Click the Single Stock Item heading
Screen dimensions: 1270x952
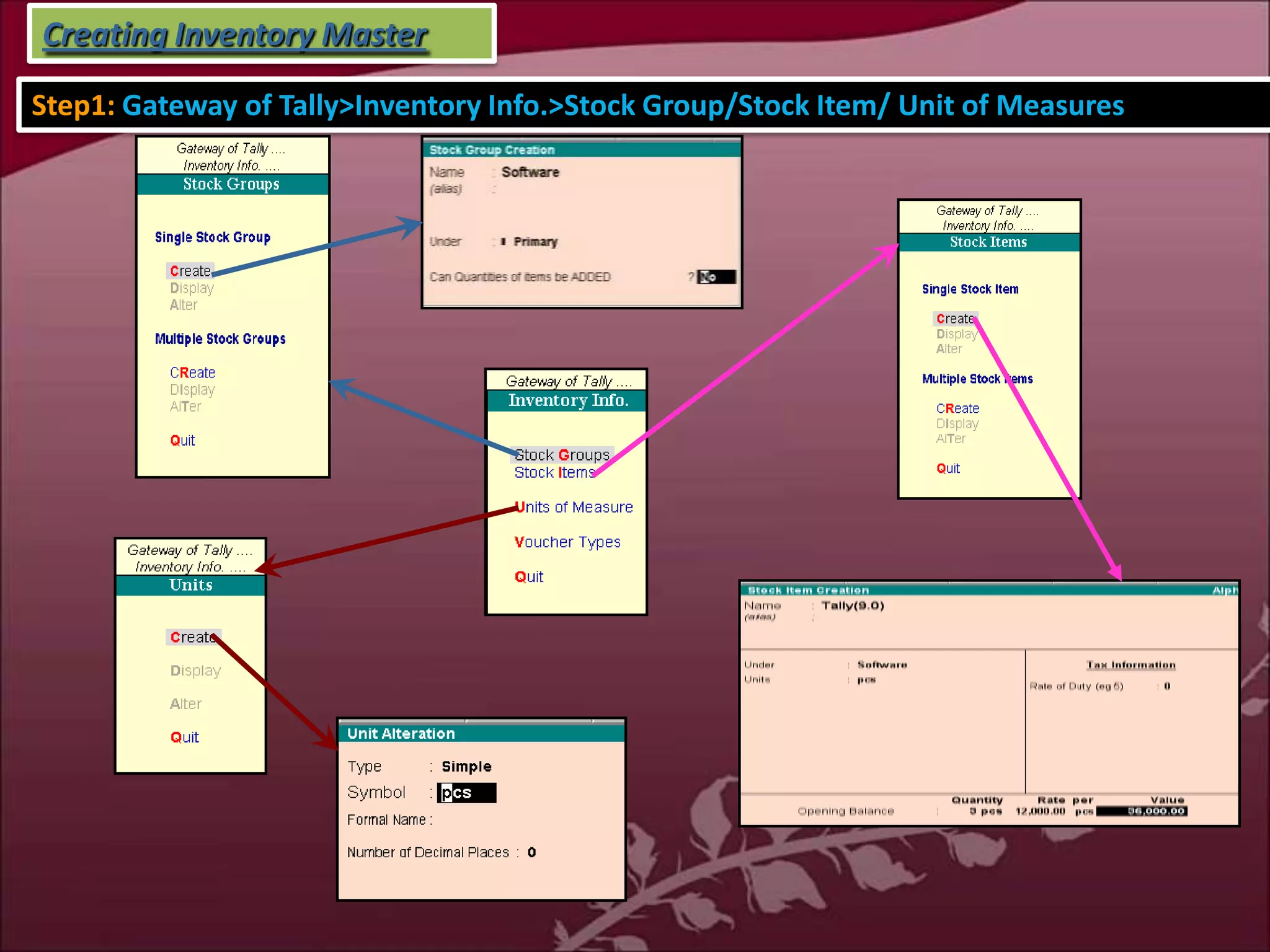970,289
